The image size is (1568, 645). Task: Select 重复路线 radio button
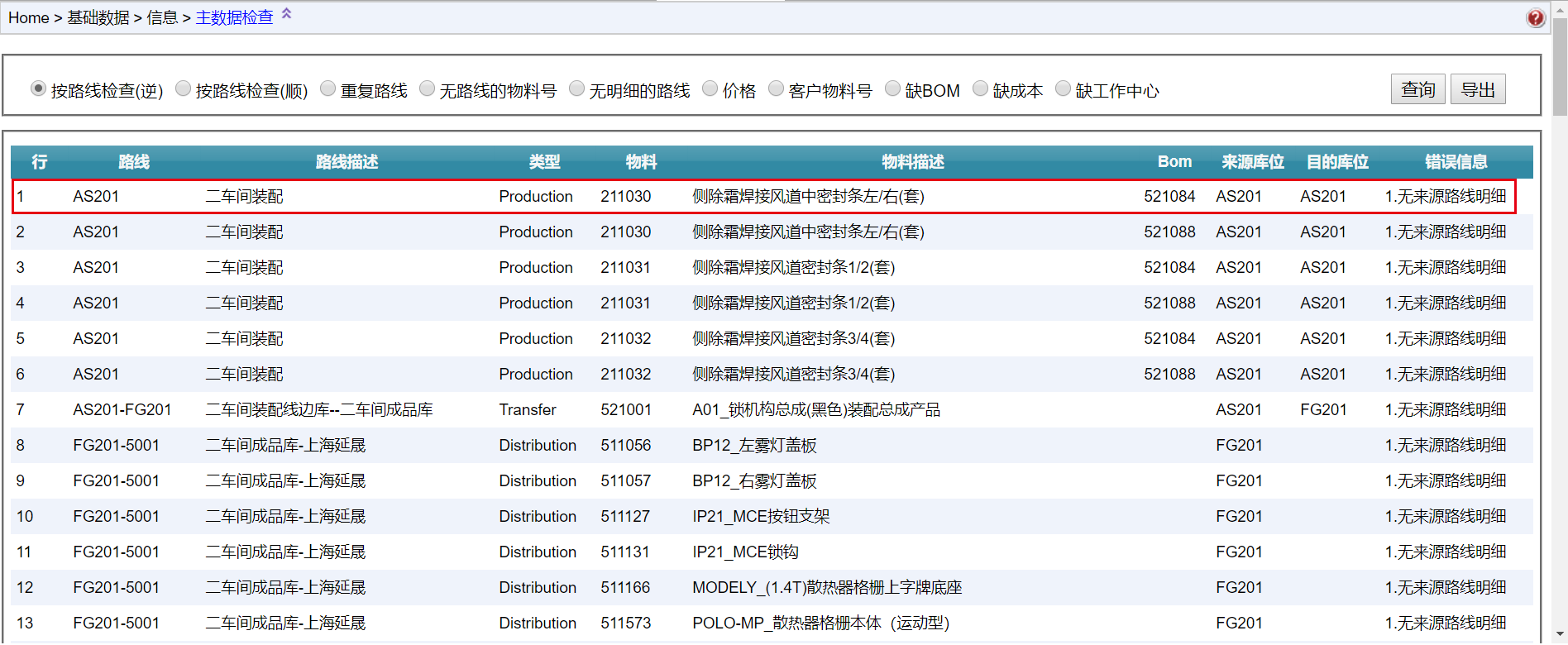click(x=328, y=88)
